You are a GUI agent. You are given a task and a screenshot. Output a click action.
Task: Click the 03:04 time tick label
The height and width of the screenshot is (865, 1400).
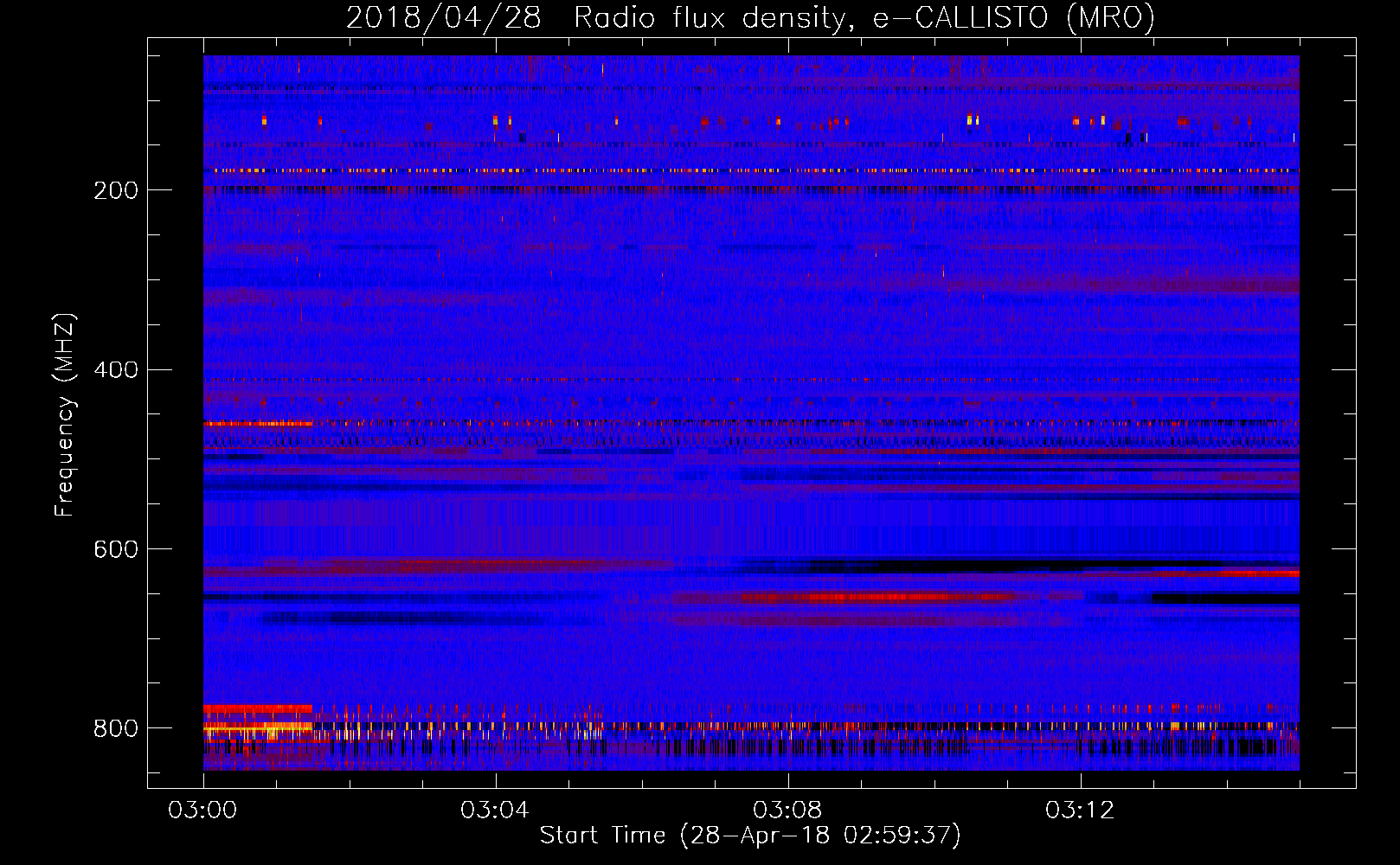point(495,811)
